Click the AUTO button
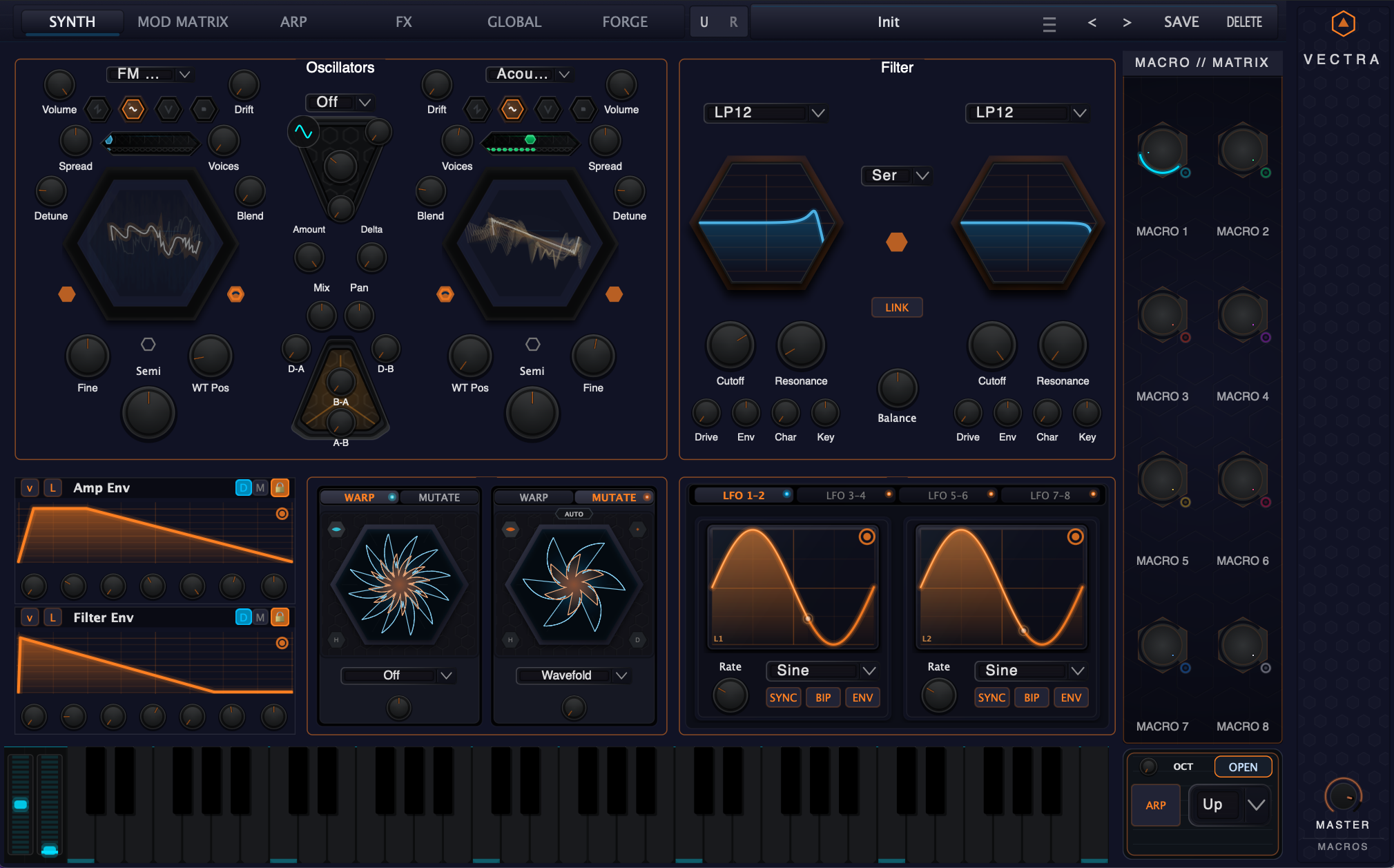Screen dimensions: 1394x868 point(574,514)
